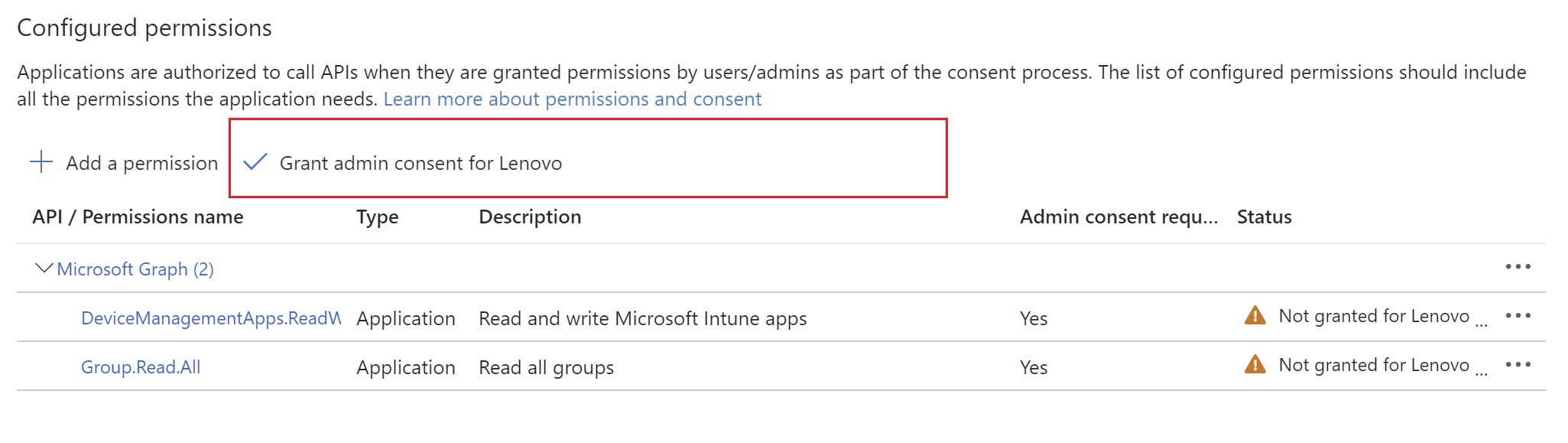Image resolution: width=1568 pixels, height=443 pixels.
Task: Open Learn more about permissions and consent
Action: [x=572, y=99]
